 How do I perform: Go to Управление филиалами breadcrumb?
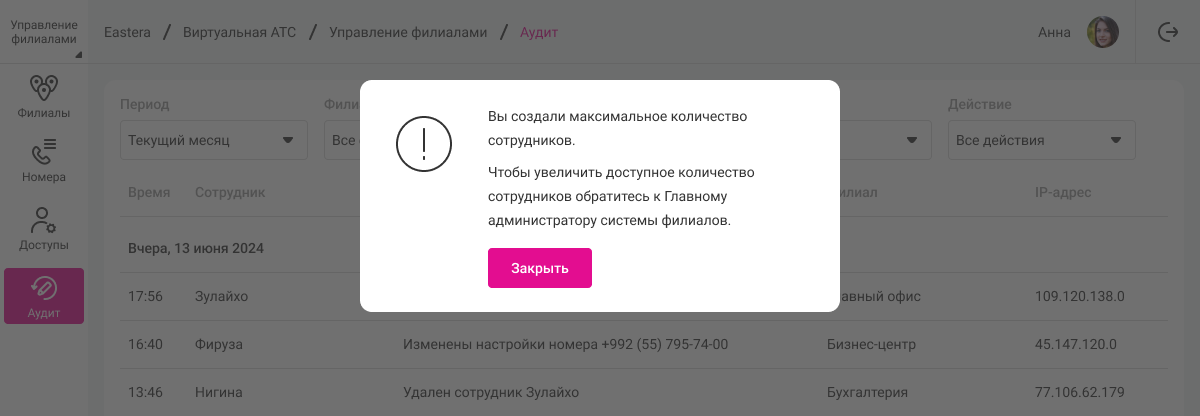click(408, 32)
